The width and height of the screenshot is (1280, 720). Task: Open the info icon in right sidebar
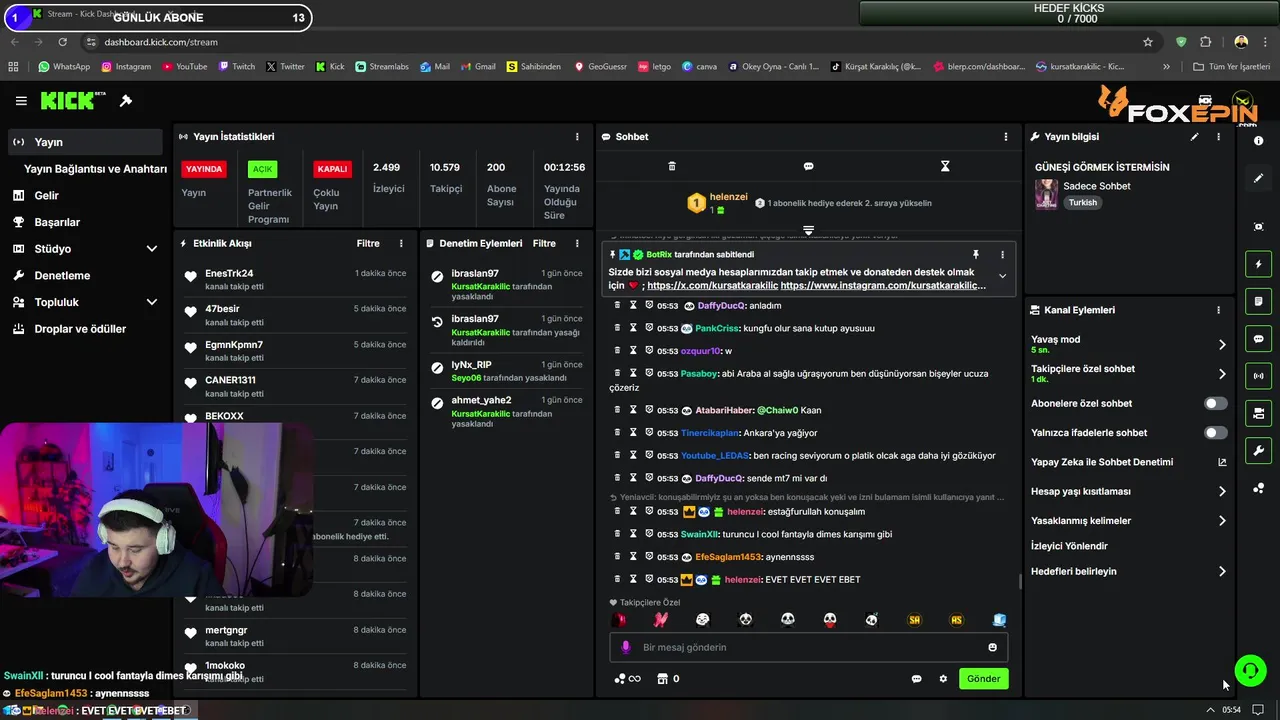click(1258, 141)
